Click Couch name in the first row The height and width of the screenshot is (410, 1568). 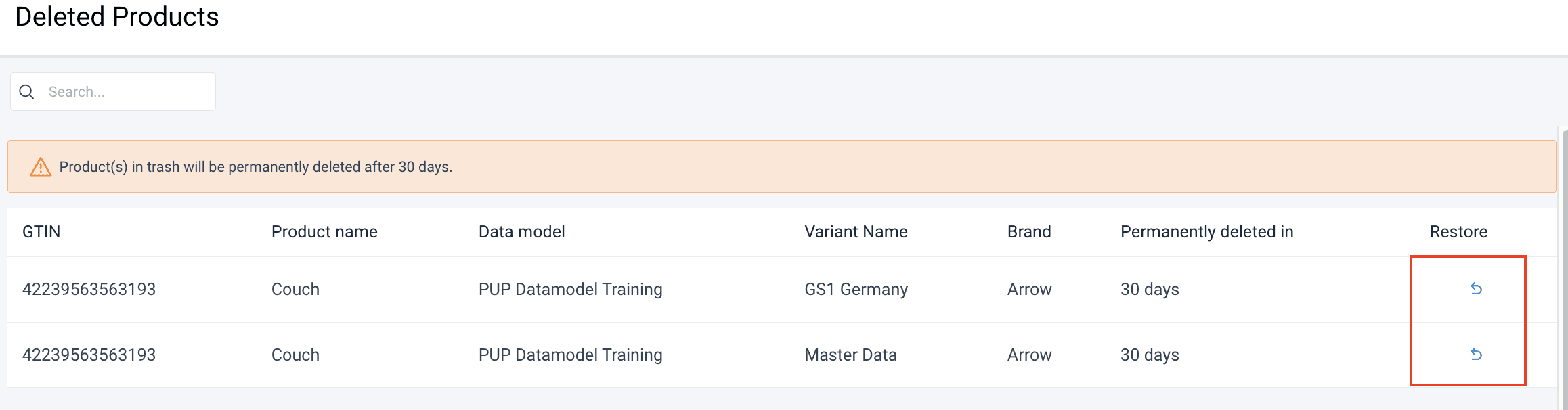(295, 290)
